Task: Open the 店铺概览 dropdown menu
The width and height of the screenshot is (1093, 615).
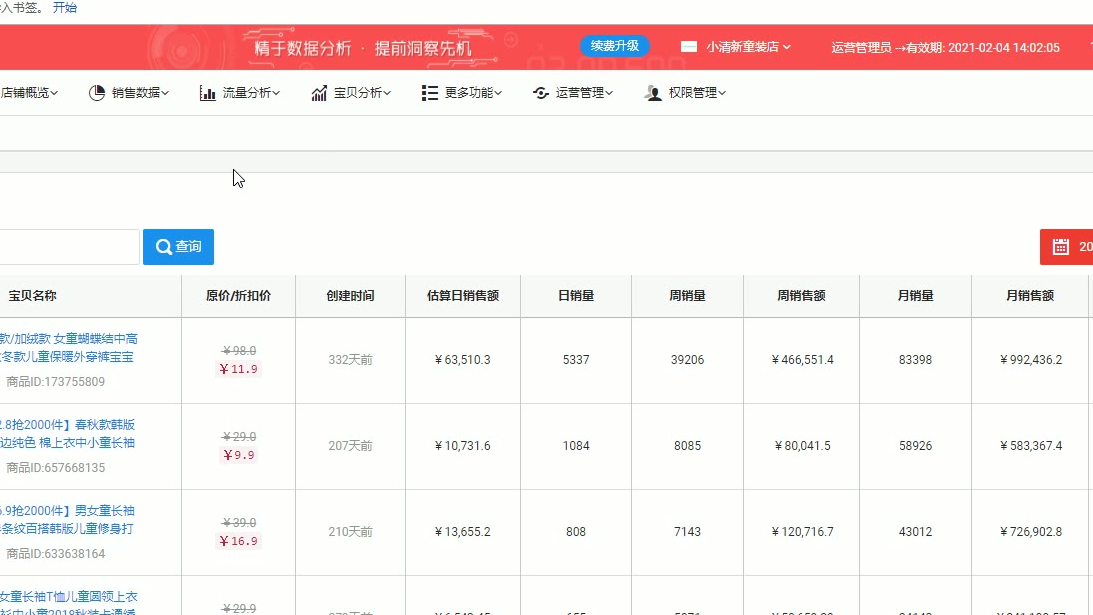Action: 29,93
